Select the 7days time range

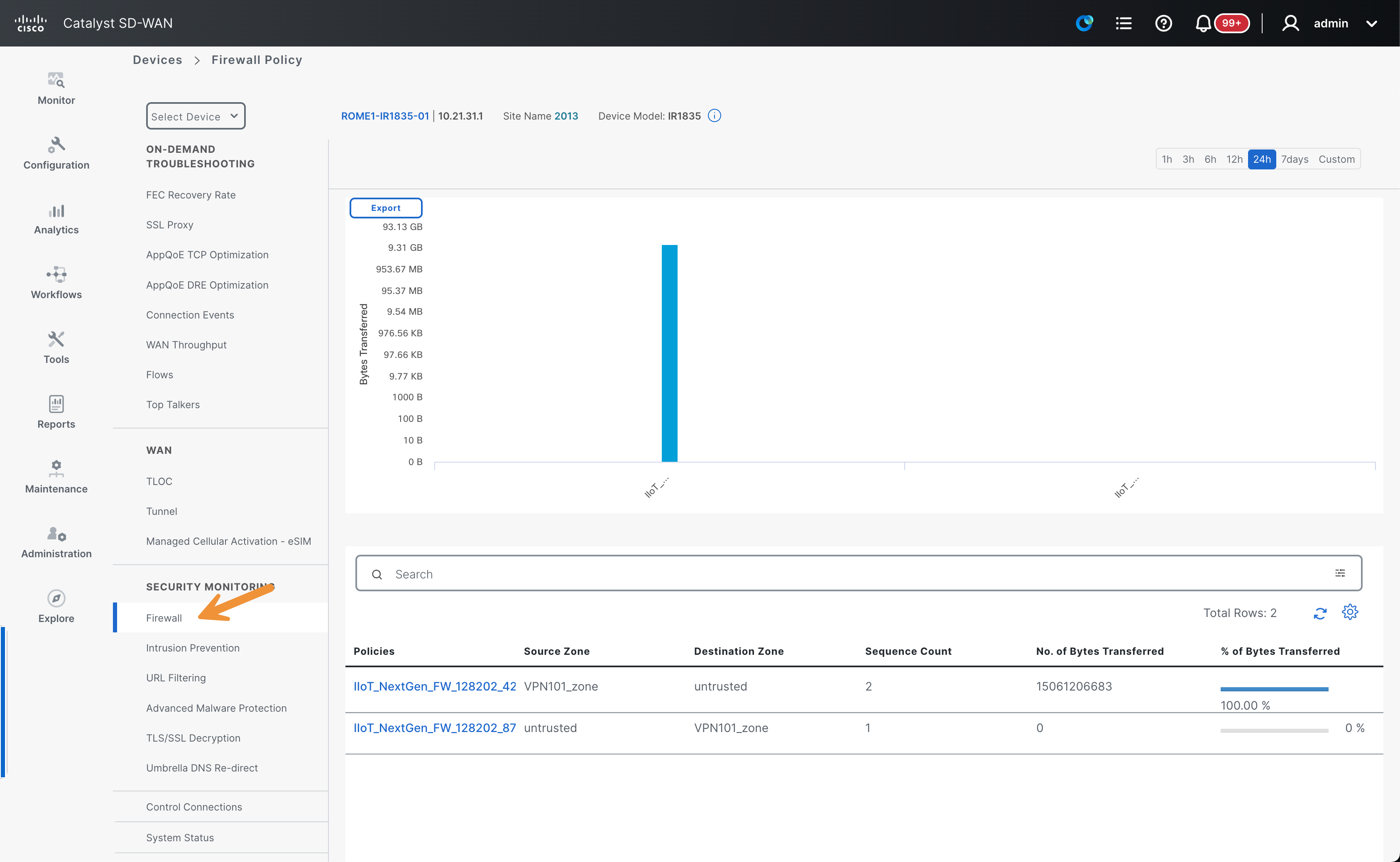click(x=1295, y=159)
